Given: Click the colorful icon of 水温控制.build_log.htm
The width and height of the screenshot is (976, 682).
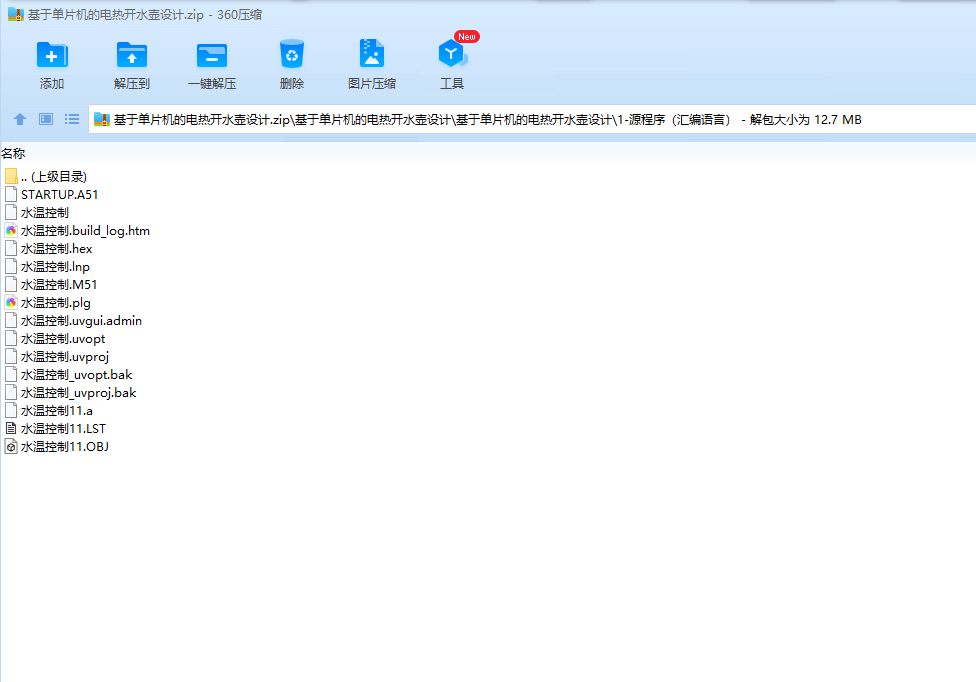Looking at the screenshot, I should pyautogui.click(x=11, y=230).
